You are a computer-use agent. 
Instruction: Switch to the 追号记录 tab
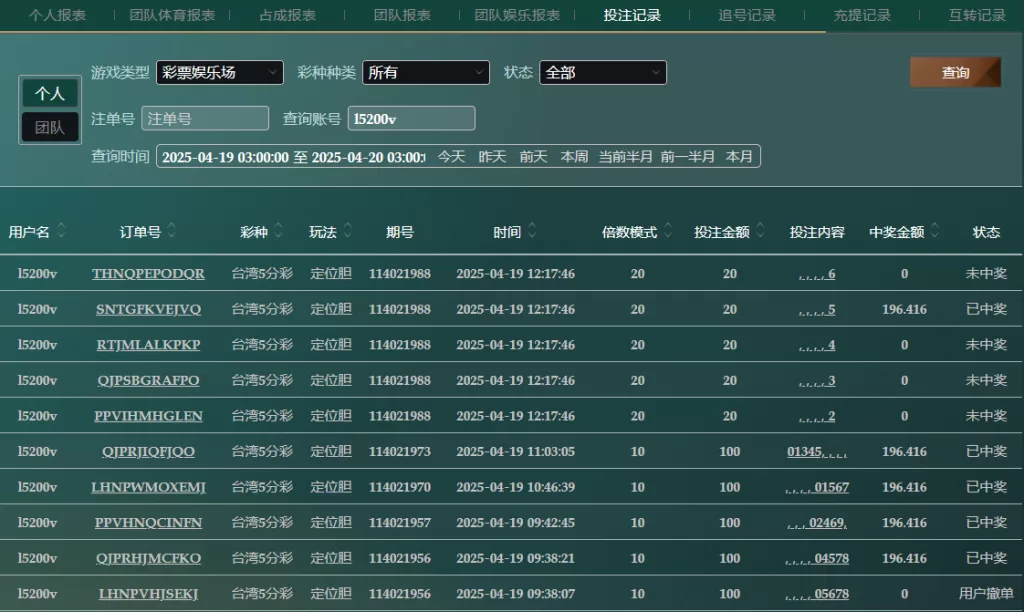[747, 15]
